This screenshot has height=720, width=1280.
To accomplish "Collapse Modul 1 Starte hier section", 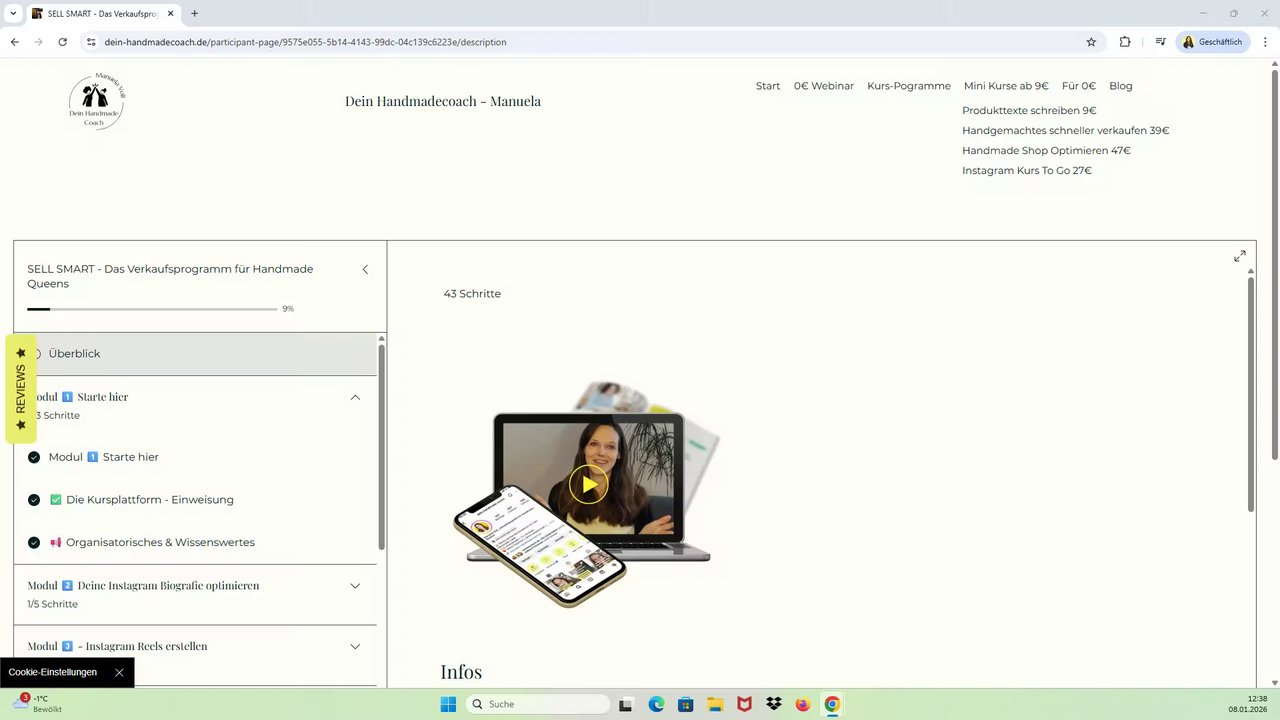I will tap(355, 397).
